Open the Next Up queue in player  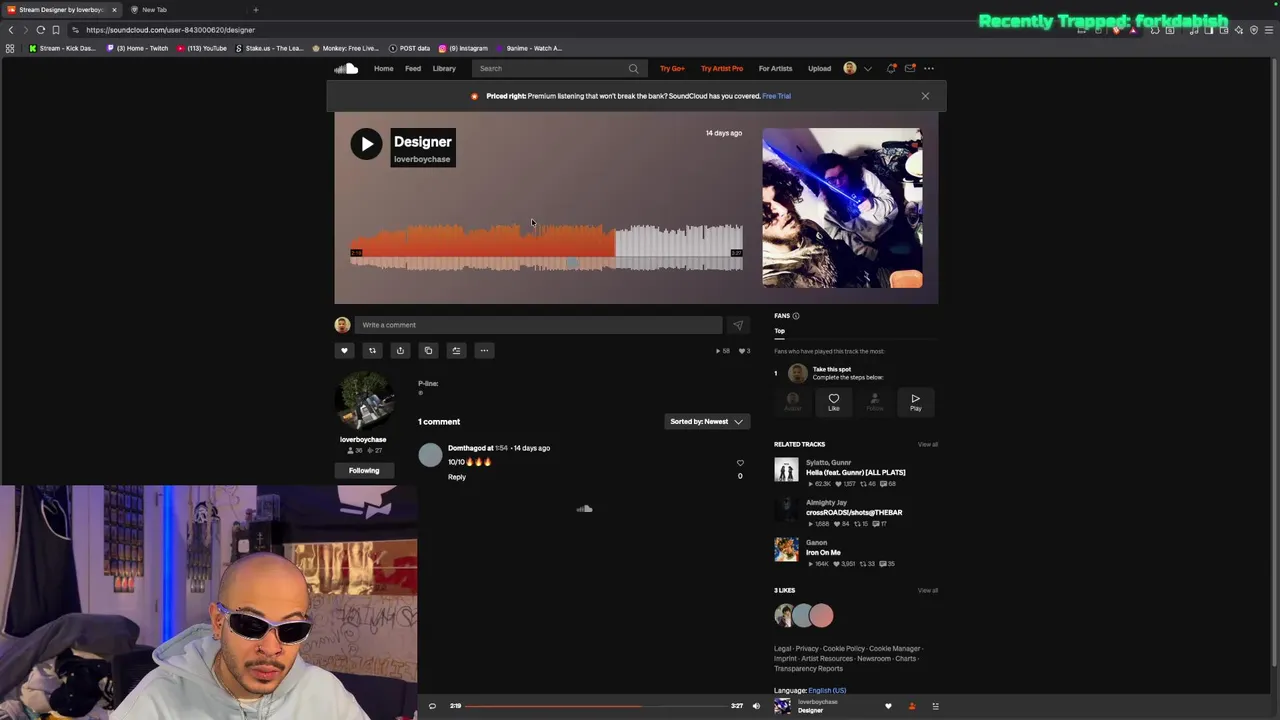click(x=935, y=707)
